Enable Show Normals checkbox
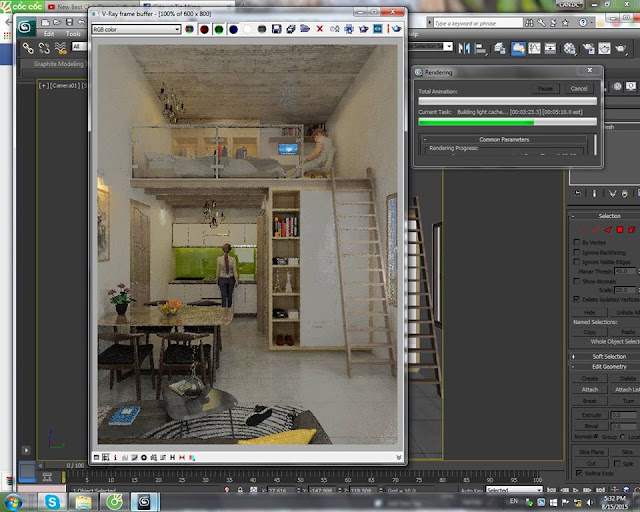This screenshot has height=512, width=640. (577, 281)
